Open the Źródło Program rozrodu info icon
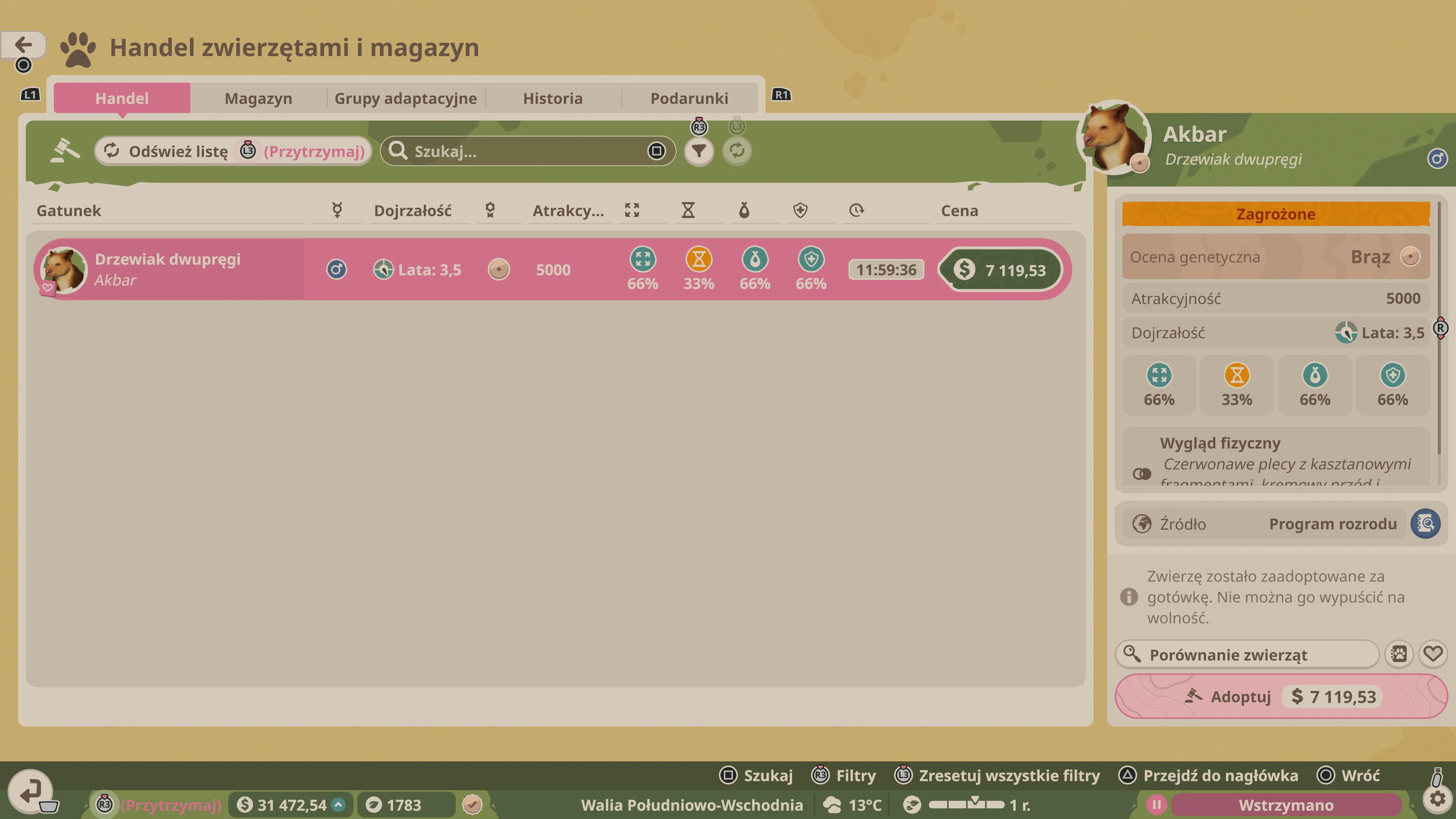Image resolution: width=1456 pixels, height=819 pixels. 1426,524
